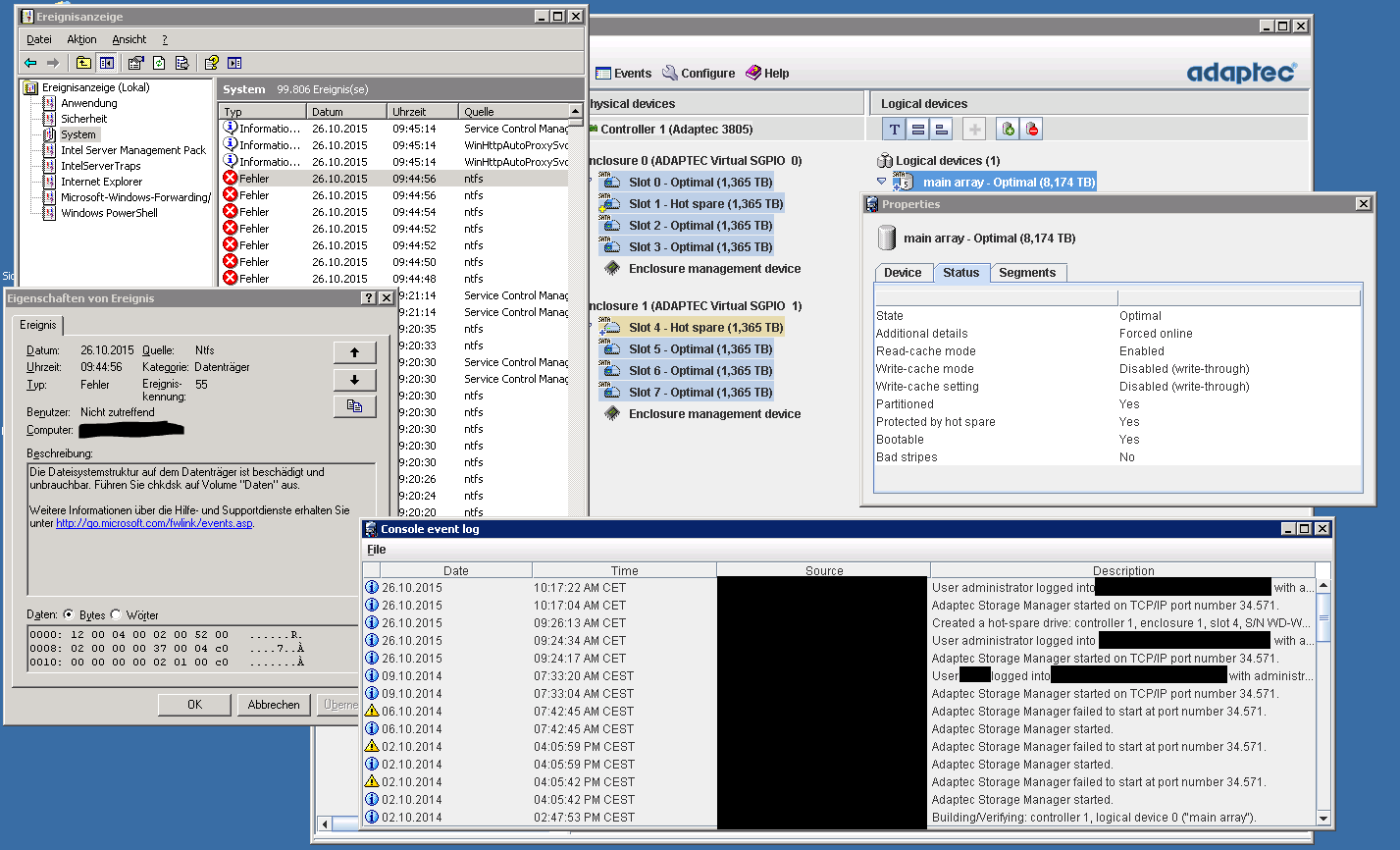
Task: Click the Back arrow in Ereignisanzeige toolbar
Action: [30, 63]
